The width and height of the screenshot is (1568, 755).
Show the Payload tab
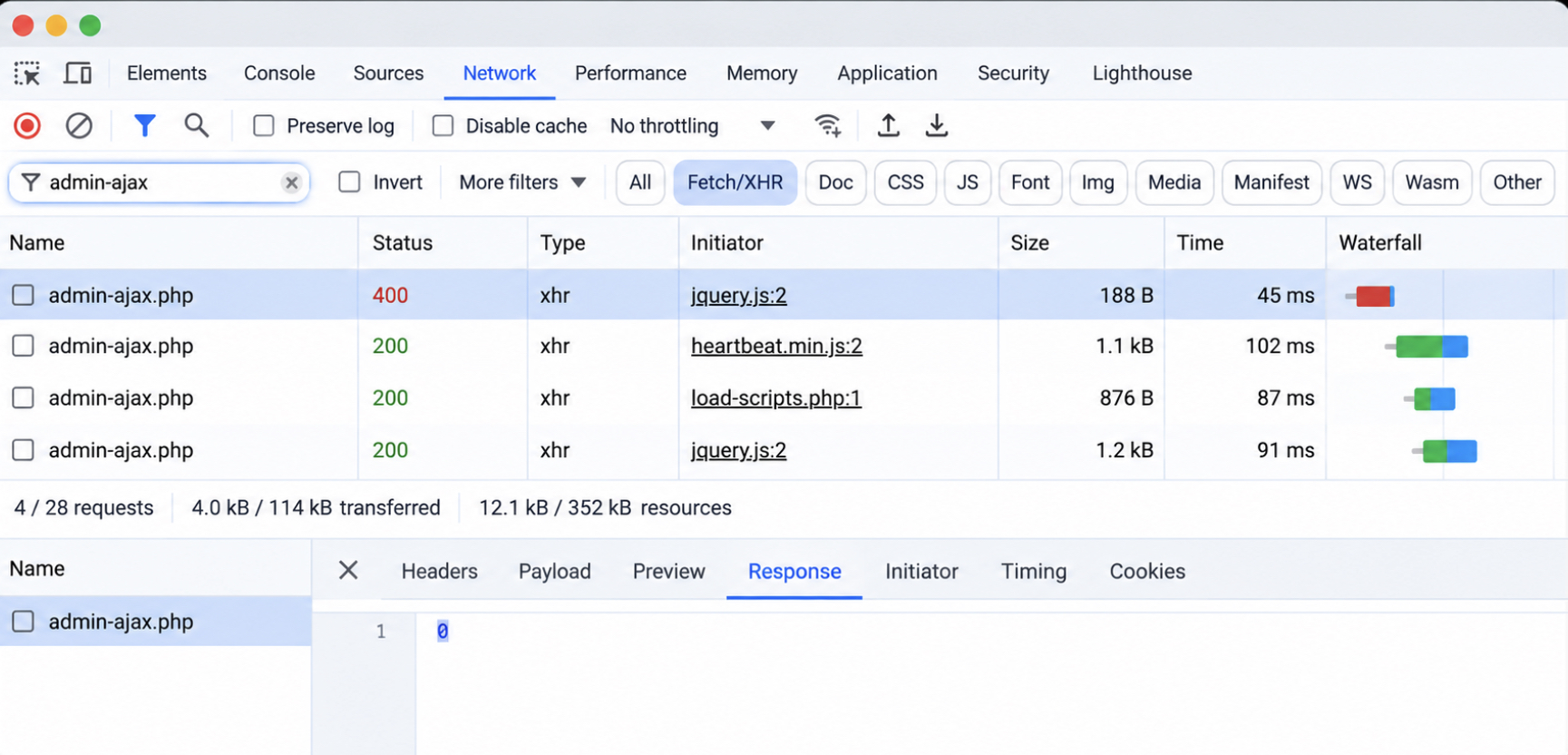point(554,571)
